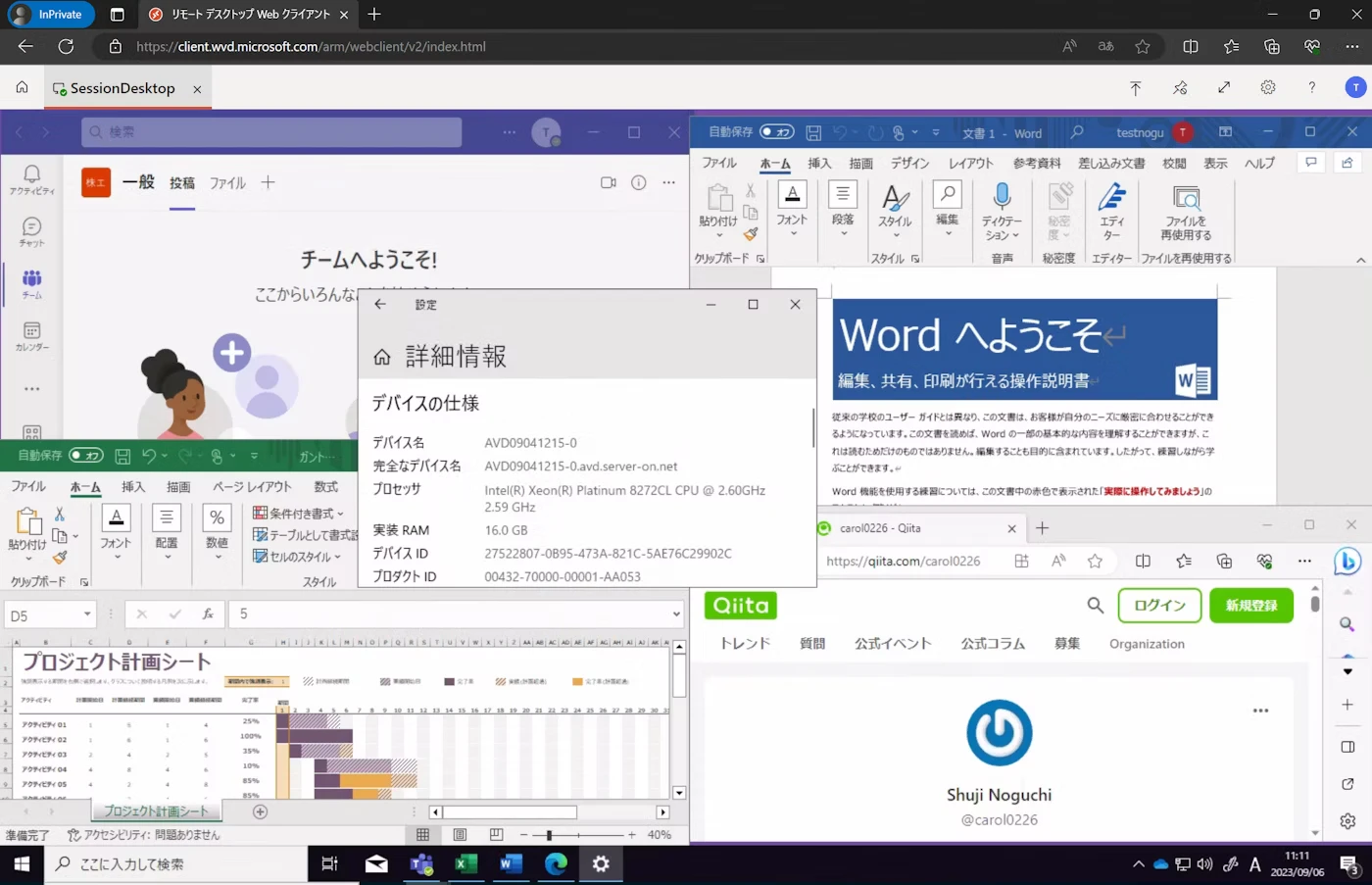Viewport: 1372px width, 885px height.
Task: Click the Qiita search magnifier icon
Action: point(1096,606)
